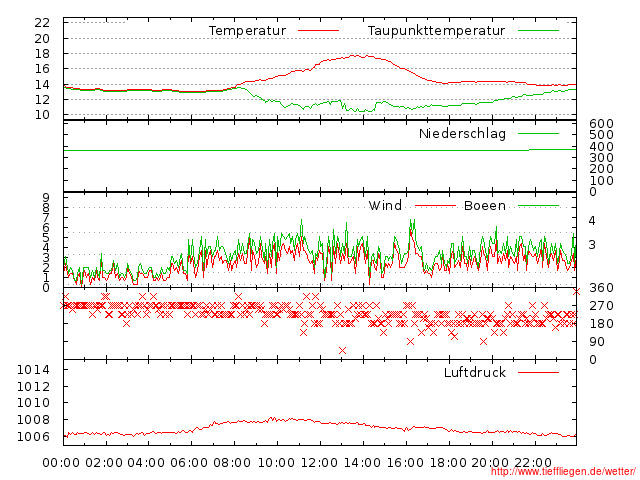Viewport: 640px width, 480px height.
Task: Click red line sample beside Luftdruck
Action: point(538,372)
